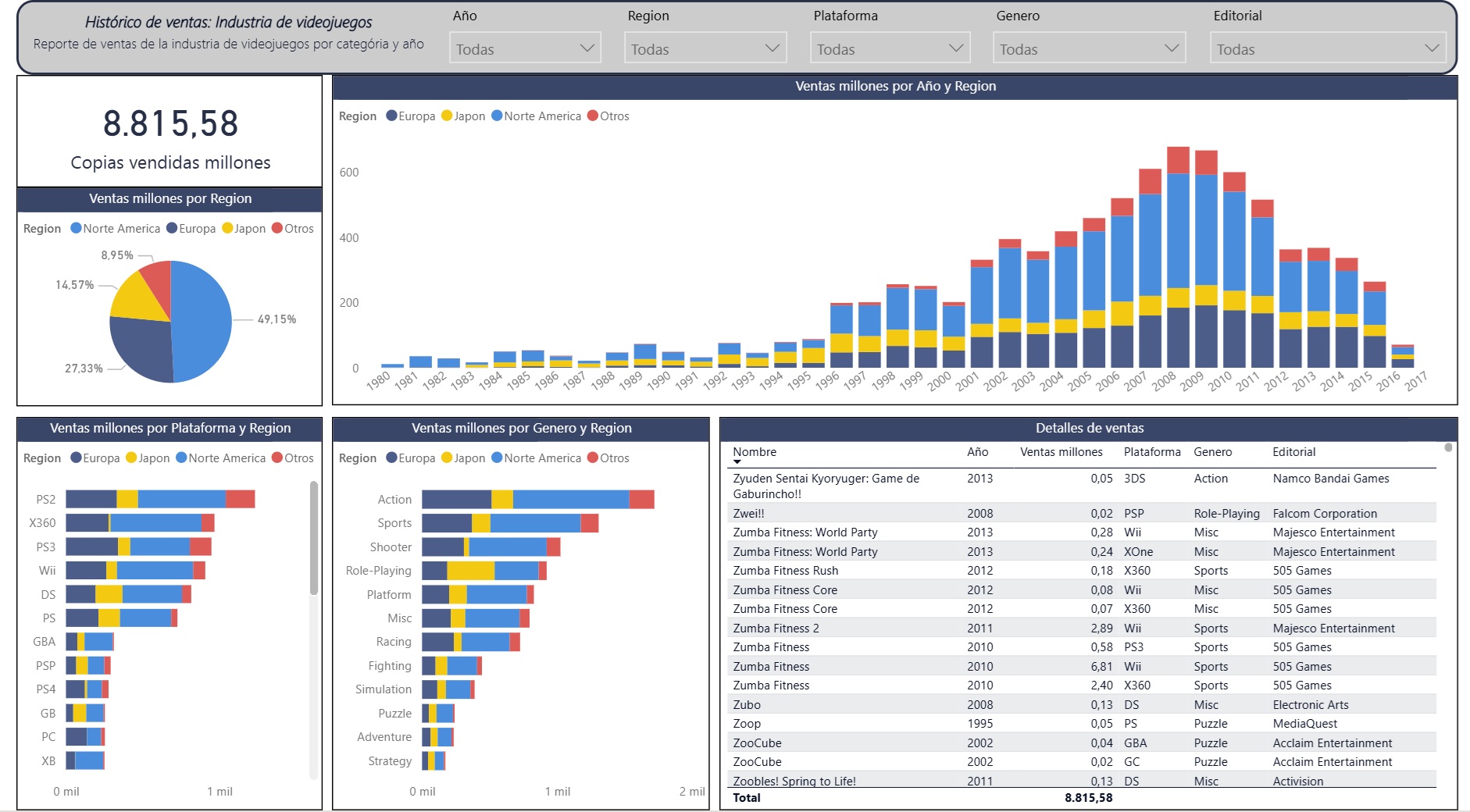The image size is (1470, 812).
Task: Click the Copias vendidas millones card
Action: [170, 133]
